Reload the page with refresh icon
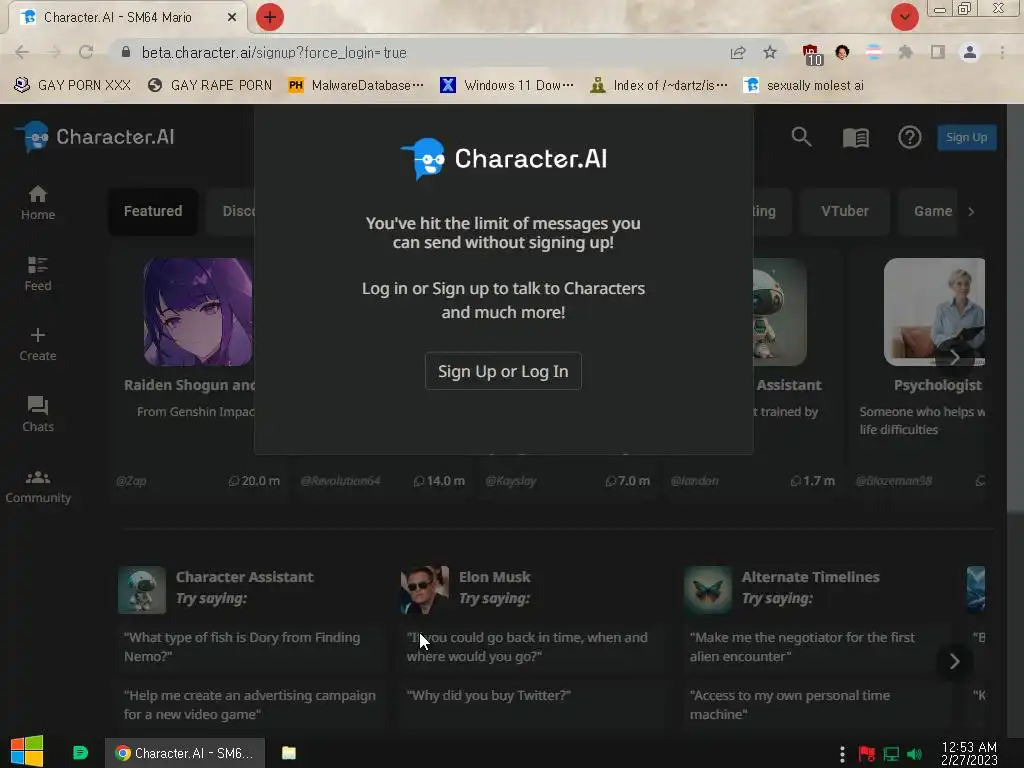 [86, 52]
